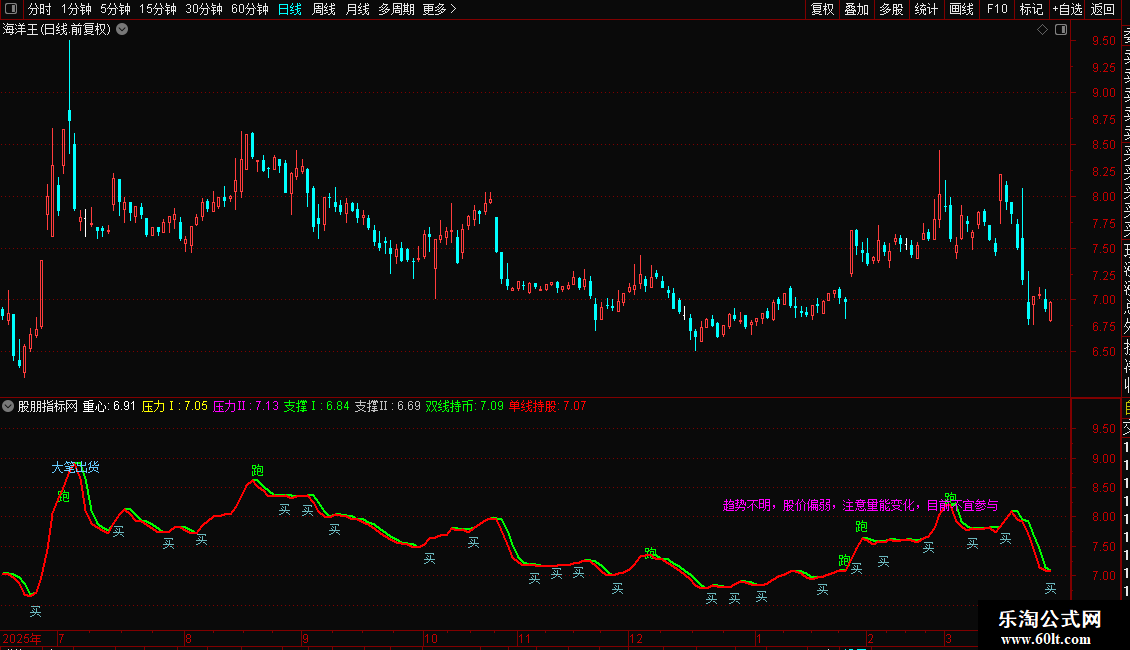Click month 7 on the time axis

(61, 638)
